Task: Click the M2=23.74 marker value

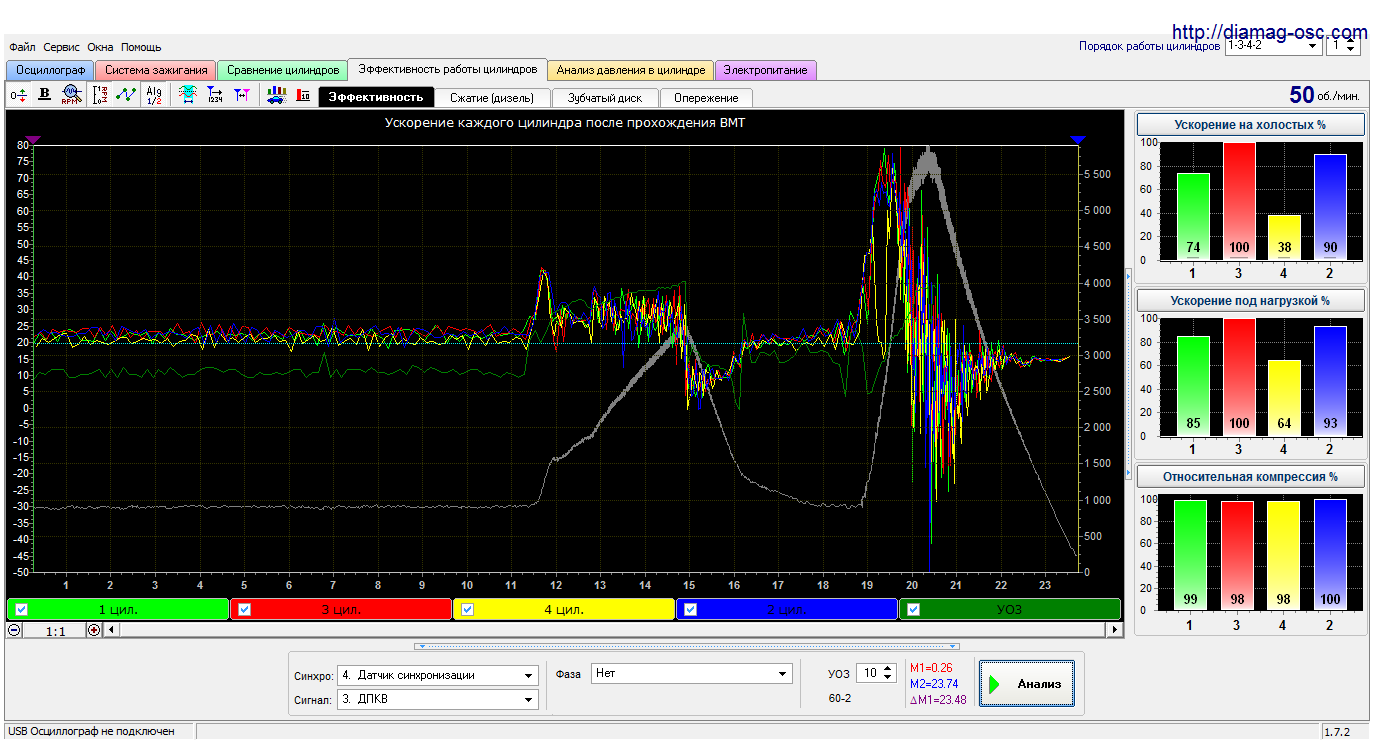Action: click(x=935, y=683)
